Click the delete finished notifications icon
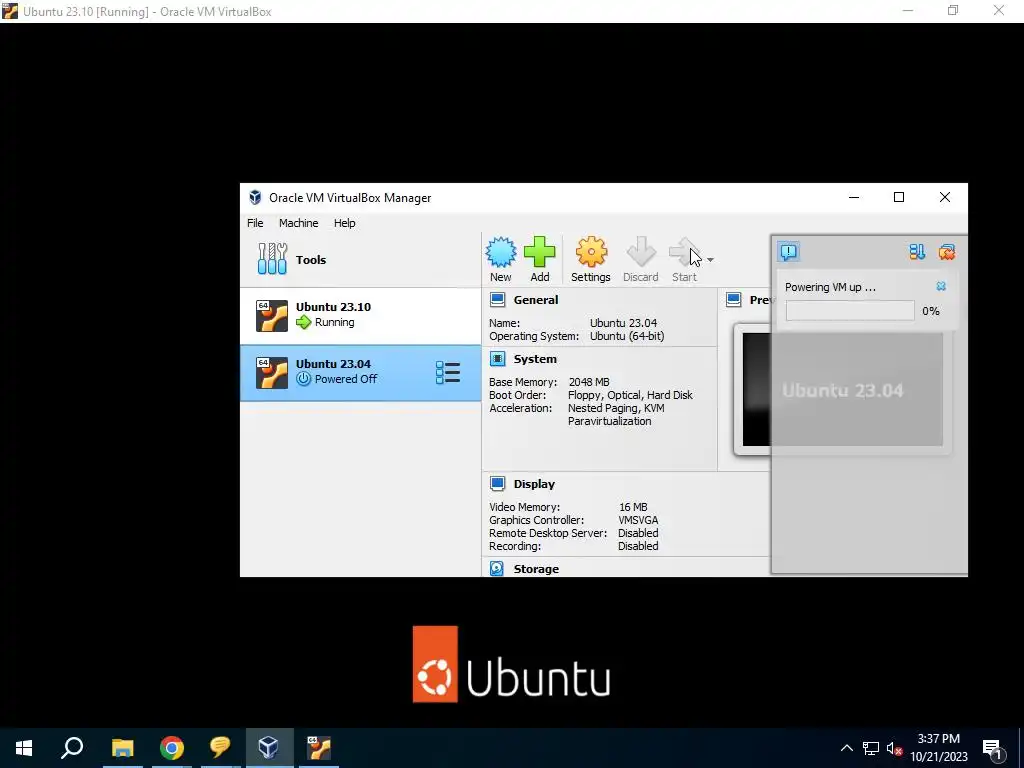Screen dimensions: 1024x768 [x=947, y=251]
